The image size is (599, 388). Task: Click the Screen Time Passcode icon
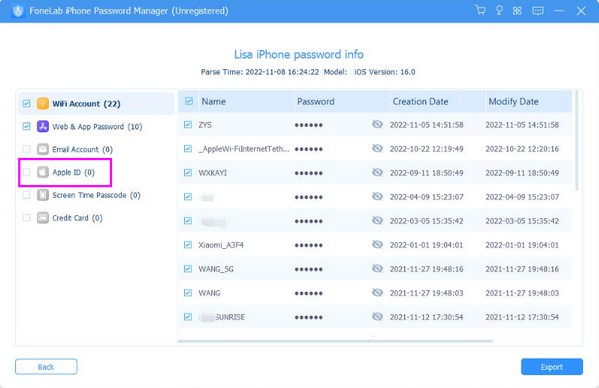[x=43, y=195]
